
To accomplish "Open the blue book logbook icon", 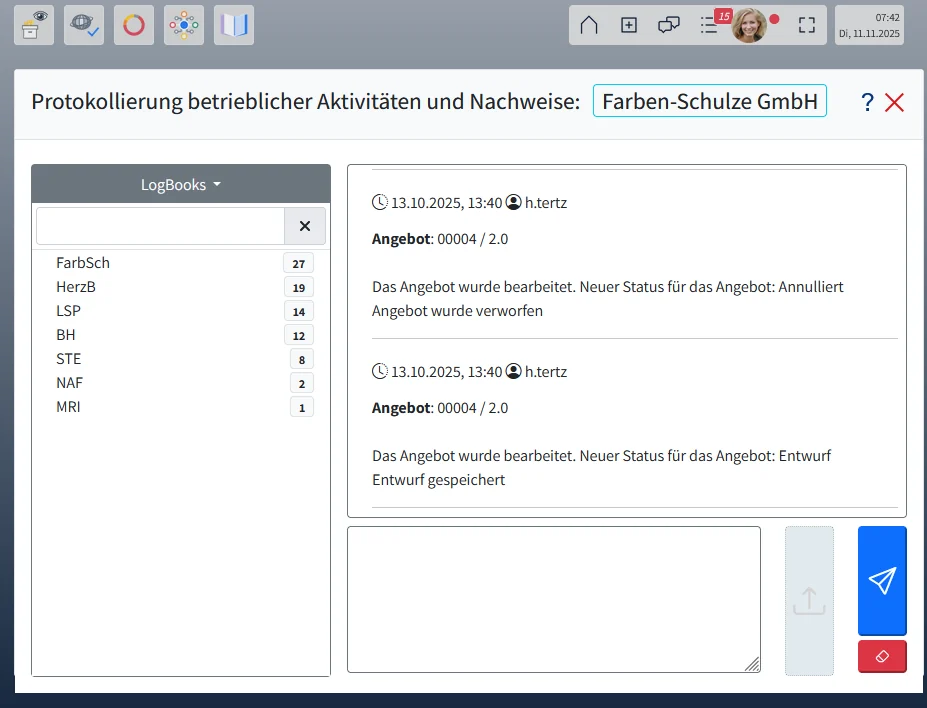I will (232, 24).
